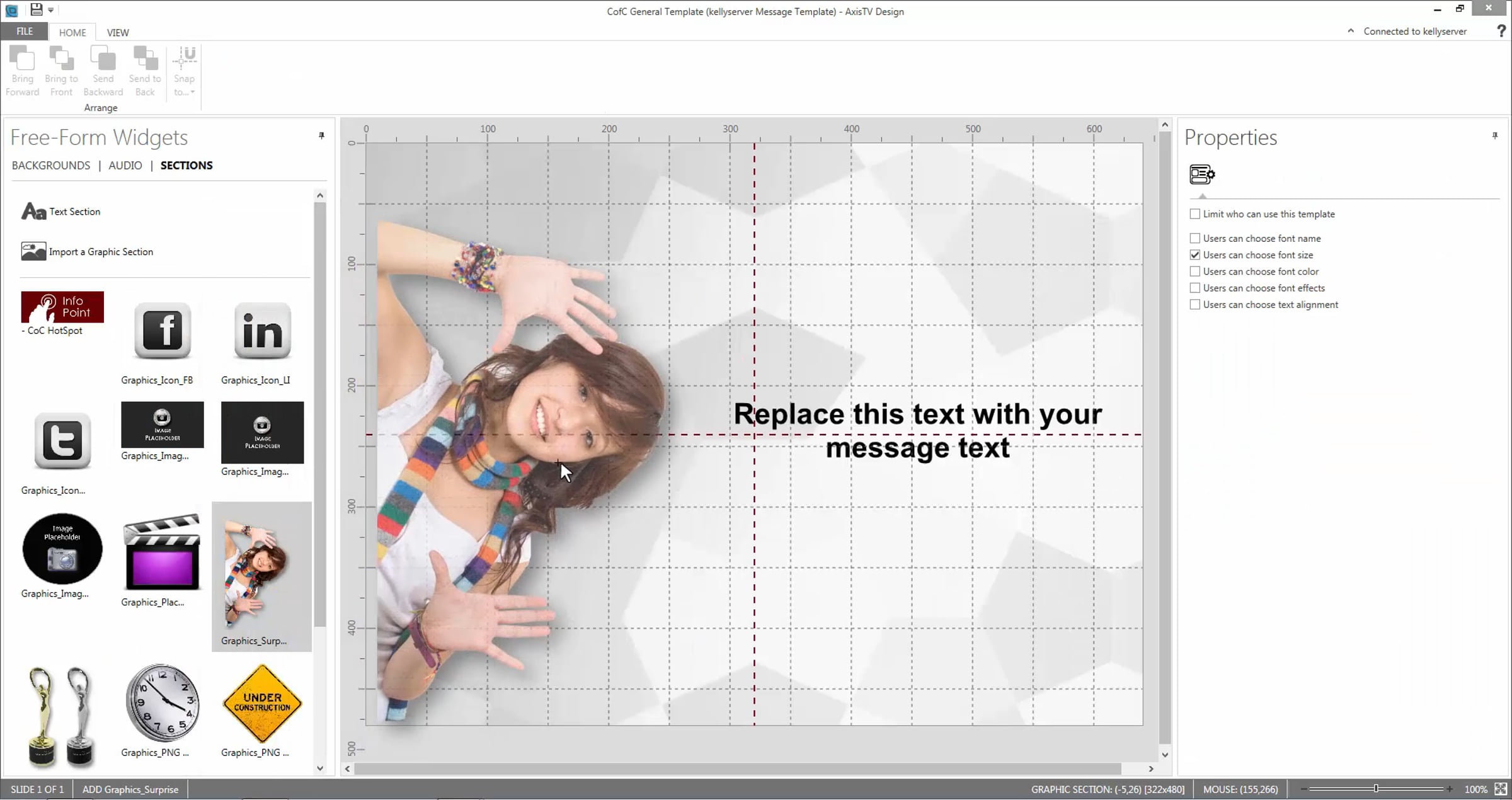Choose the Twitter icon graphic widget
This screenshot has height=800, width=1512.
(x=62, y=441)
